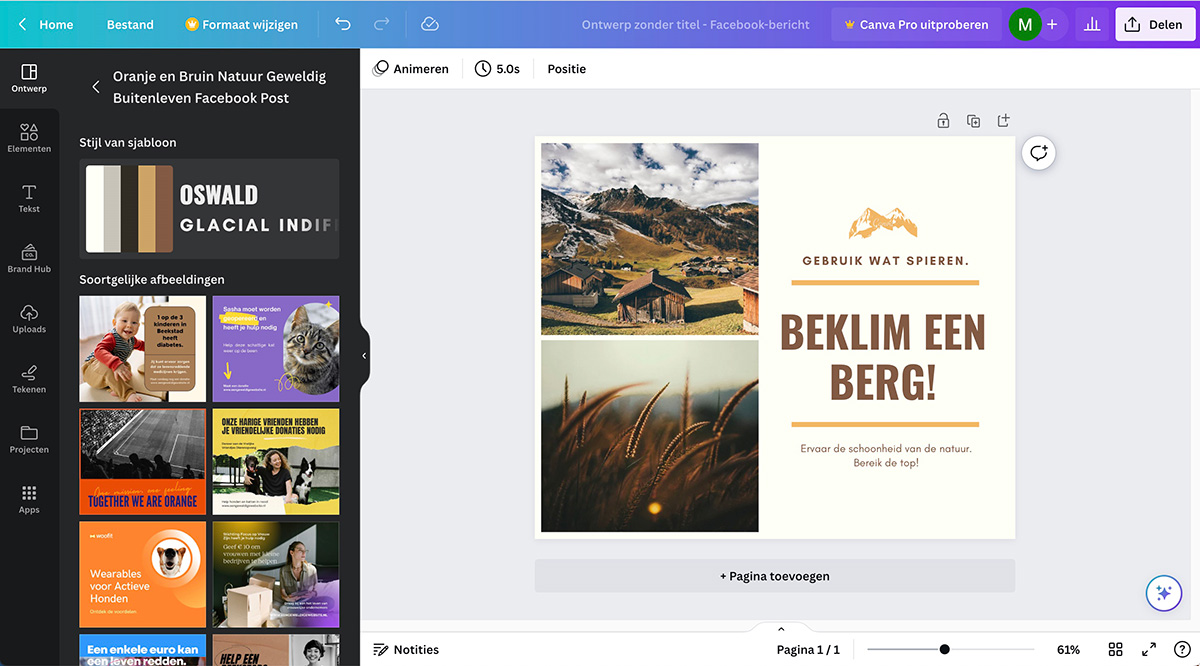1200x666 pixels.
Task: Click Pagina toevoegen button
Action: coord(775,576)
